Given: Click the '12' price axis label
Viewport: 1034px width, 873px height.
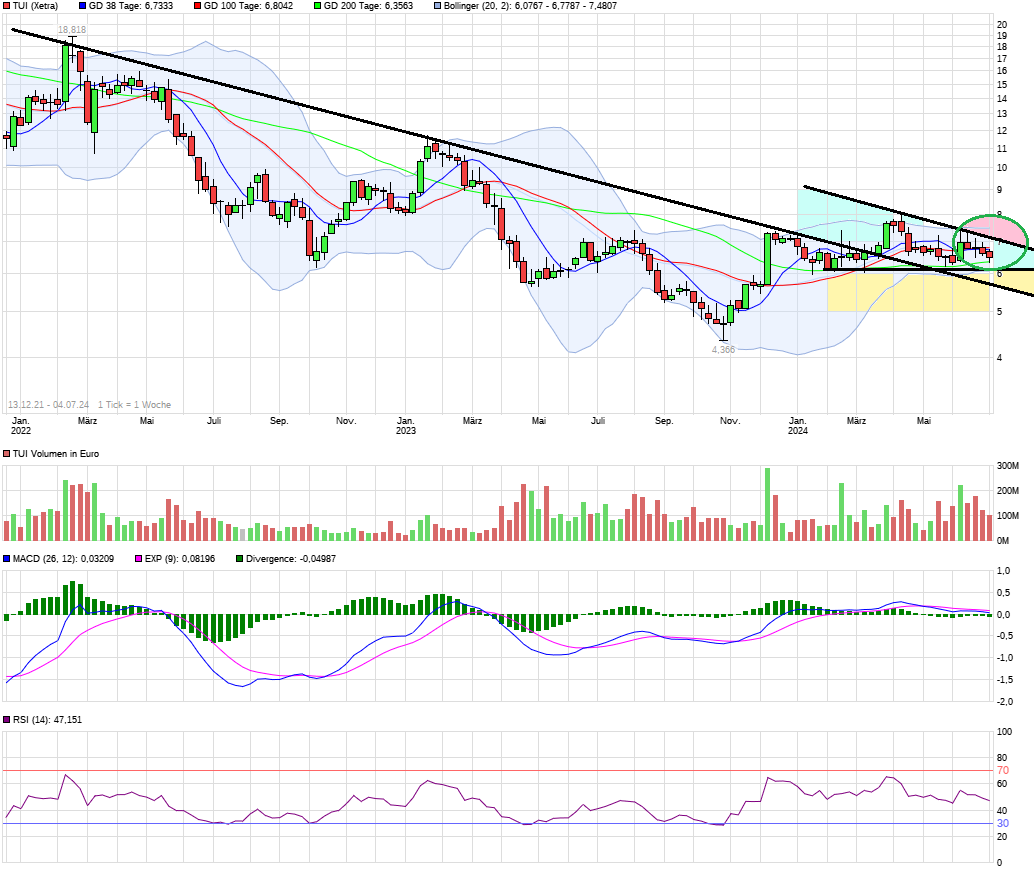Looking at the screenshot, I should 1002,131.
